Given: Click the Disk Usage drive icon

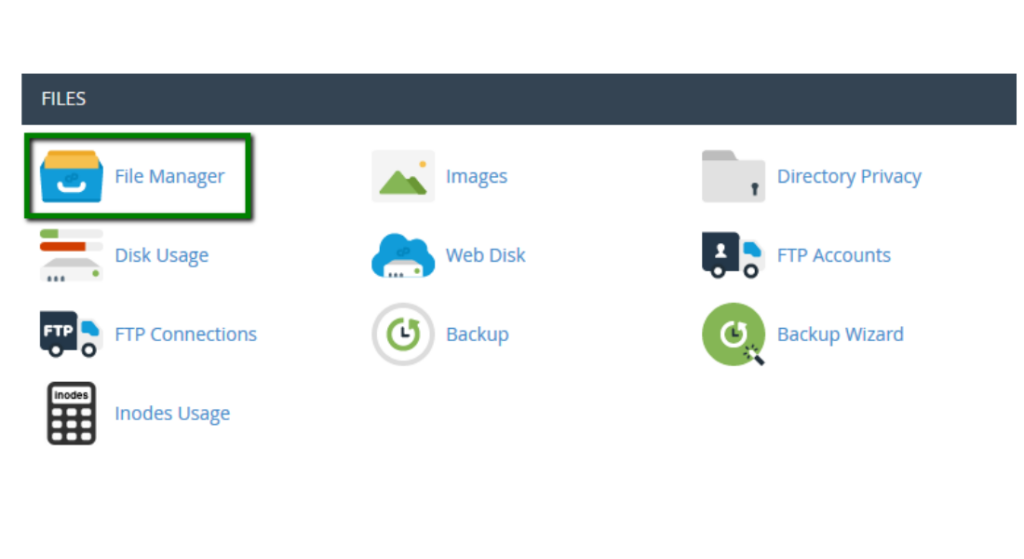Looking at the screenshot, I should pyautogui.click(x=71, y=255).
